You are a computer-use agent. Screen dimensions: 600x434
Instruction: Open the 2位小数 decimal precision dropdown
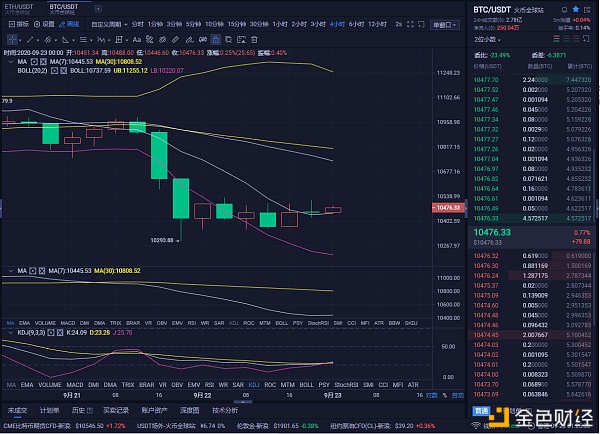487,39
